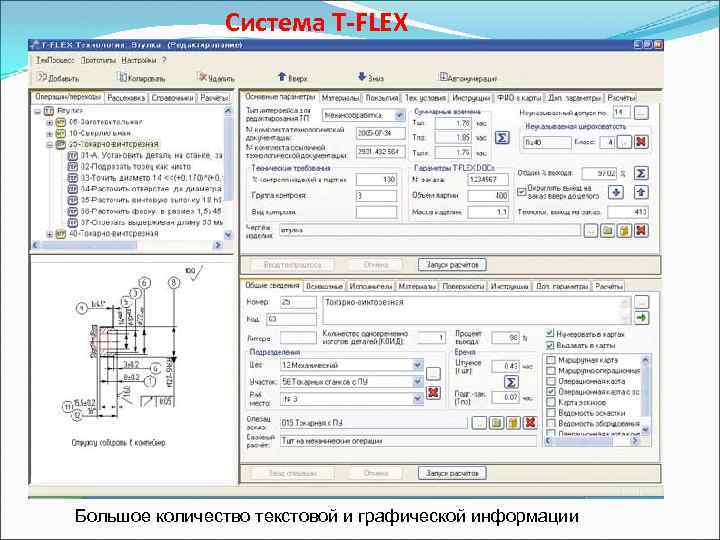Move item down with Вниз arrow

tap(371, 78)
